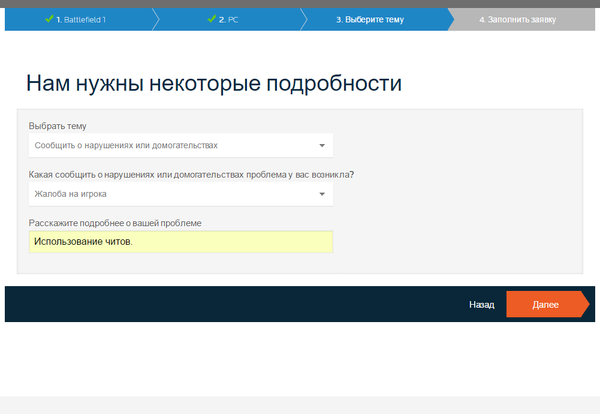Viewport: 600px width, 414px height.
Task: Click the green checkmark beside PC step
Action: coord(212,19)
